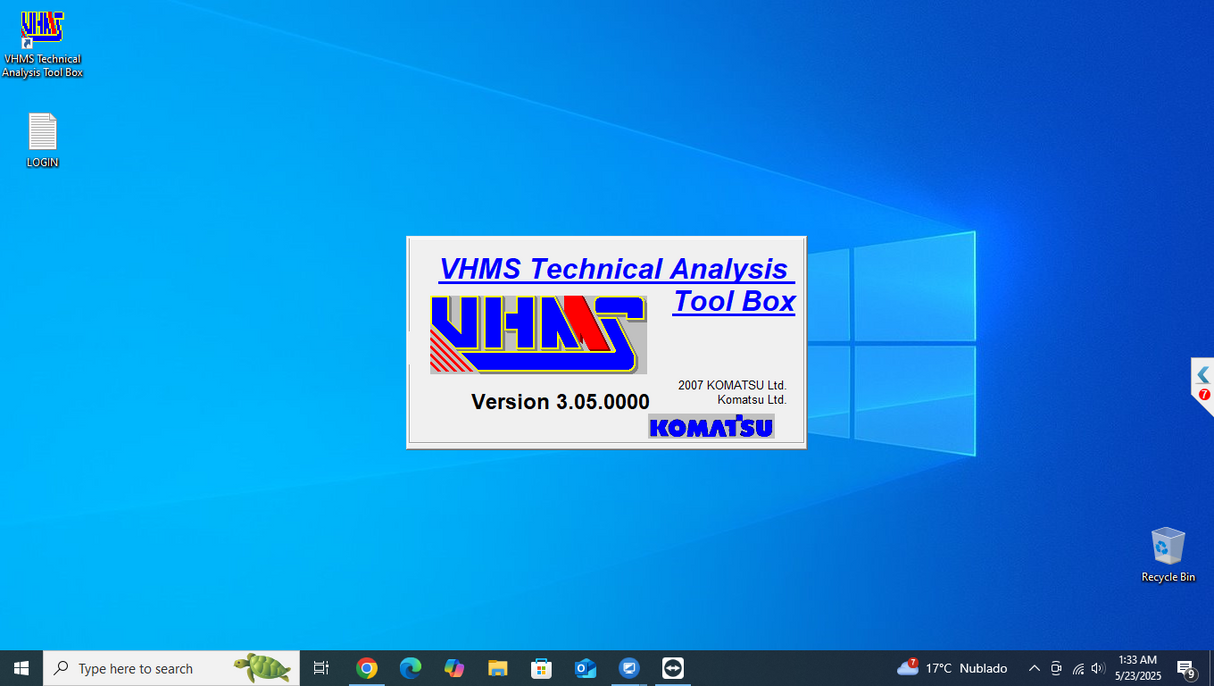The image size is (1214, 686).
Task: Open the 17°C Nublado weather widget
Action: (x=952, y=668)
